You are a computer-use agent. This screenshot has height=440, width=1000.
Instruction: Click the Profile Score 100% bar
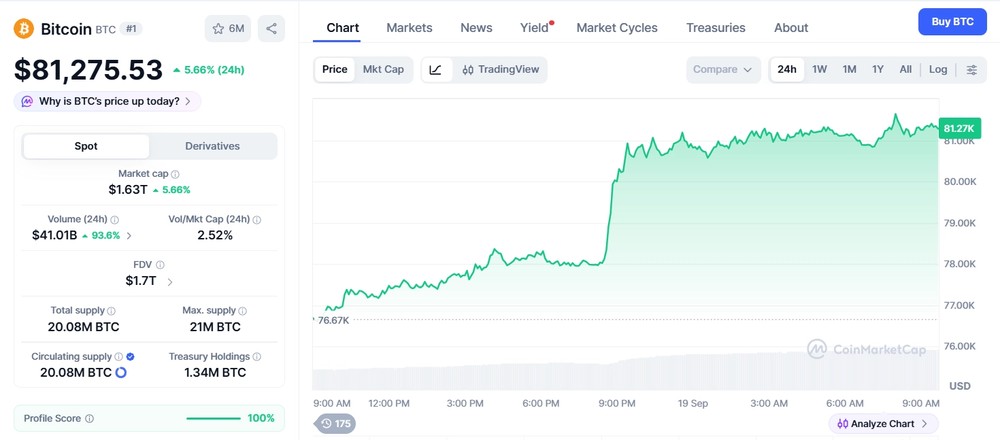tap(214, 419)
